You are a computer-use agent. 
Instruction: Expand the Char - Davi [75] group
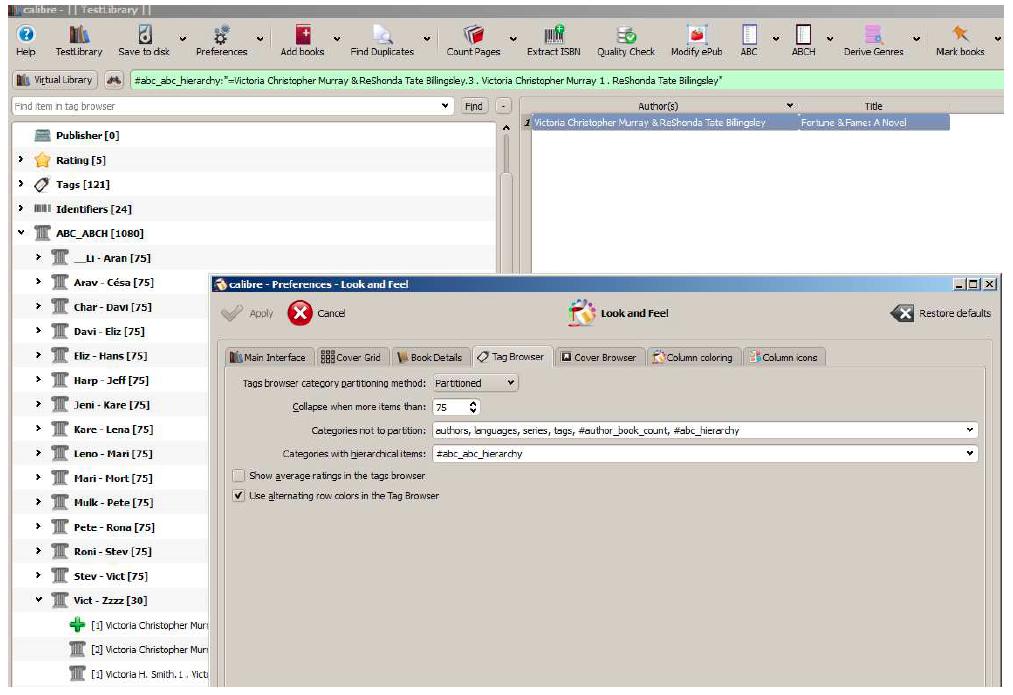pos(38,306)
